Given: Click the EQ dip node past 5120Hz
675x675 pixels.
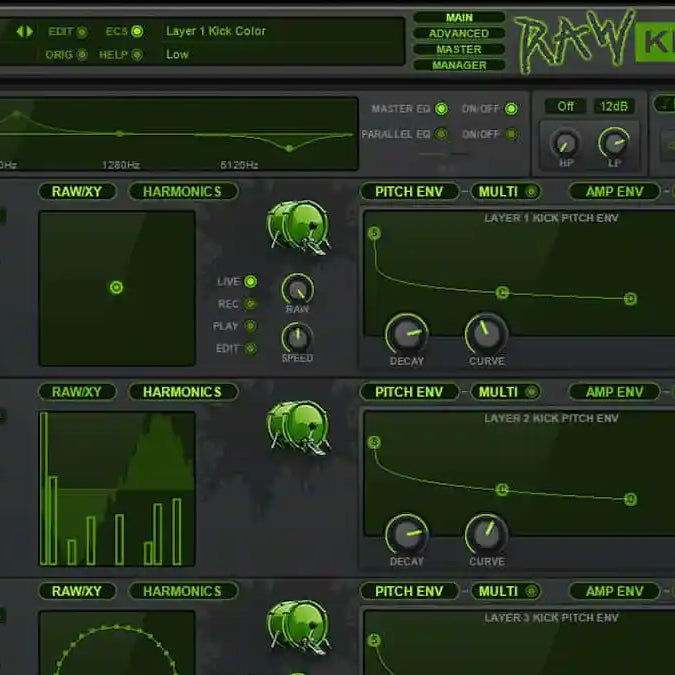Looking at the screenshot, I should (289, 149).
